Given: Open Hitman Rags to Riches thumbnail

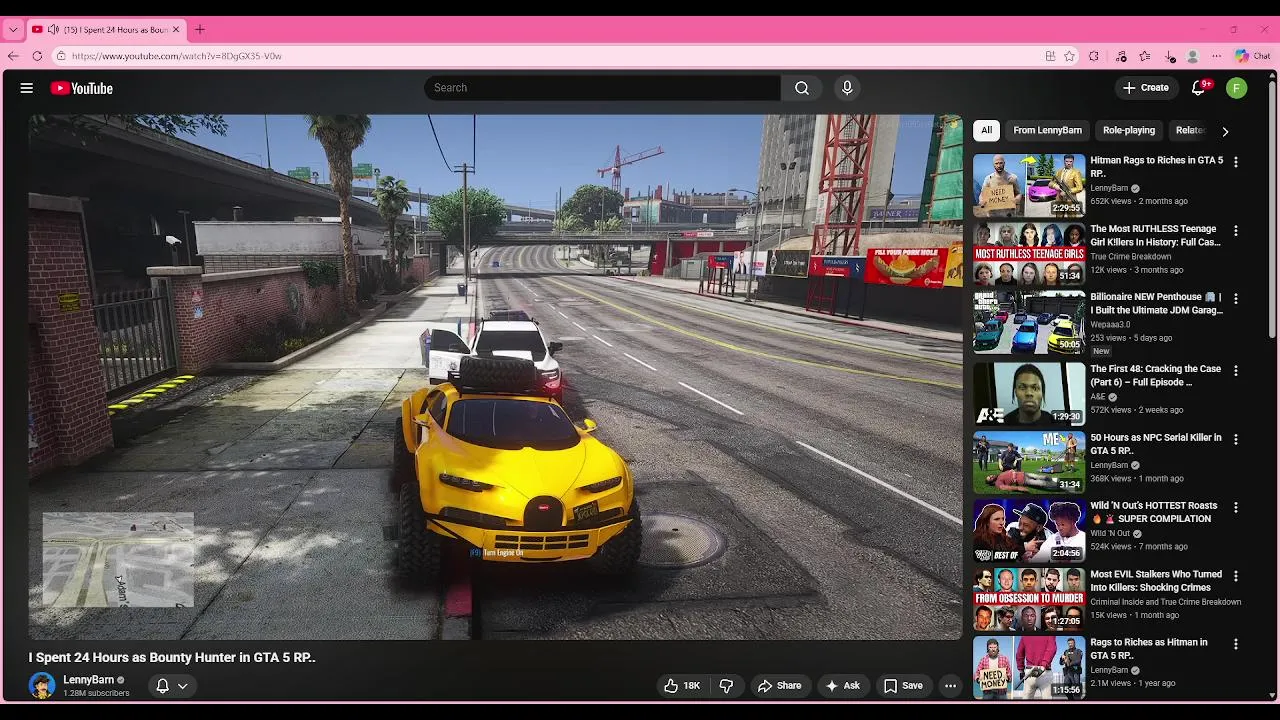Looking at the screenshot, I should [1029, 185].
